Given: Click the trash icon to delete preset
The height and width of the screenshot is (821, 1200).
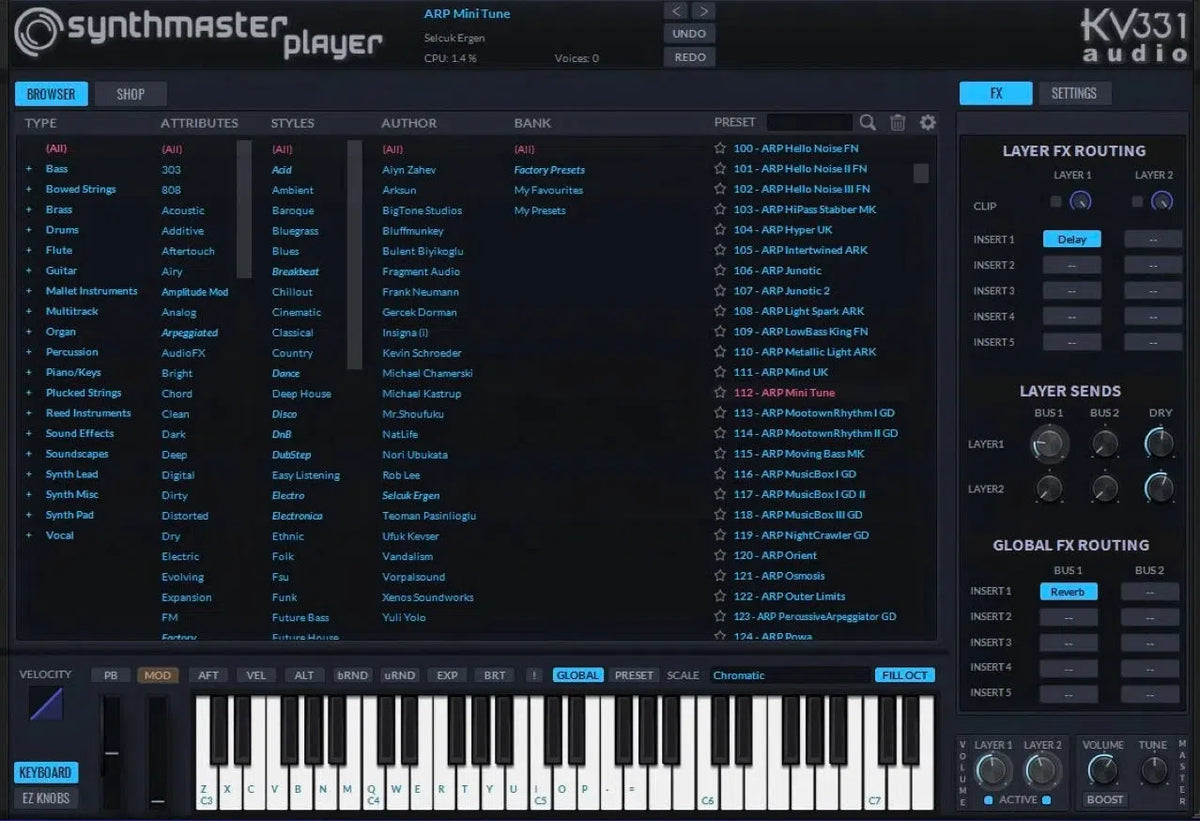Looking at the screenshot, I should click(x=897, y=122).
